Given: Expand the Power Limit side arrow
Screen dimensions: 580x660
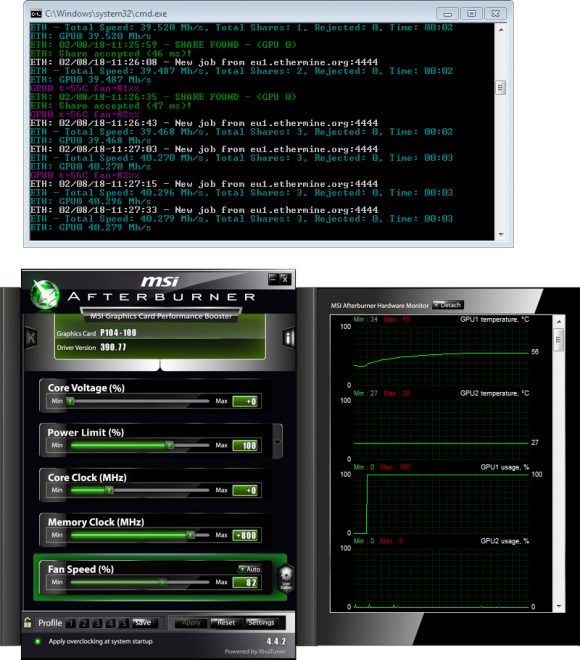Looking at the screenshot, I should [x=277, y=442].
